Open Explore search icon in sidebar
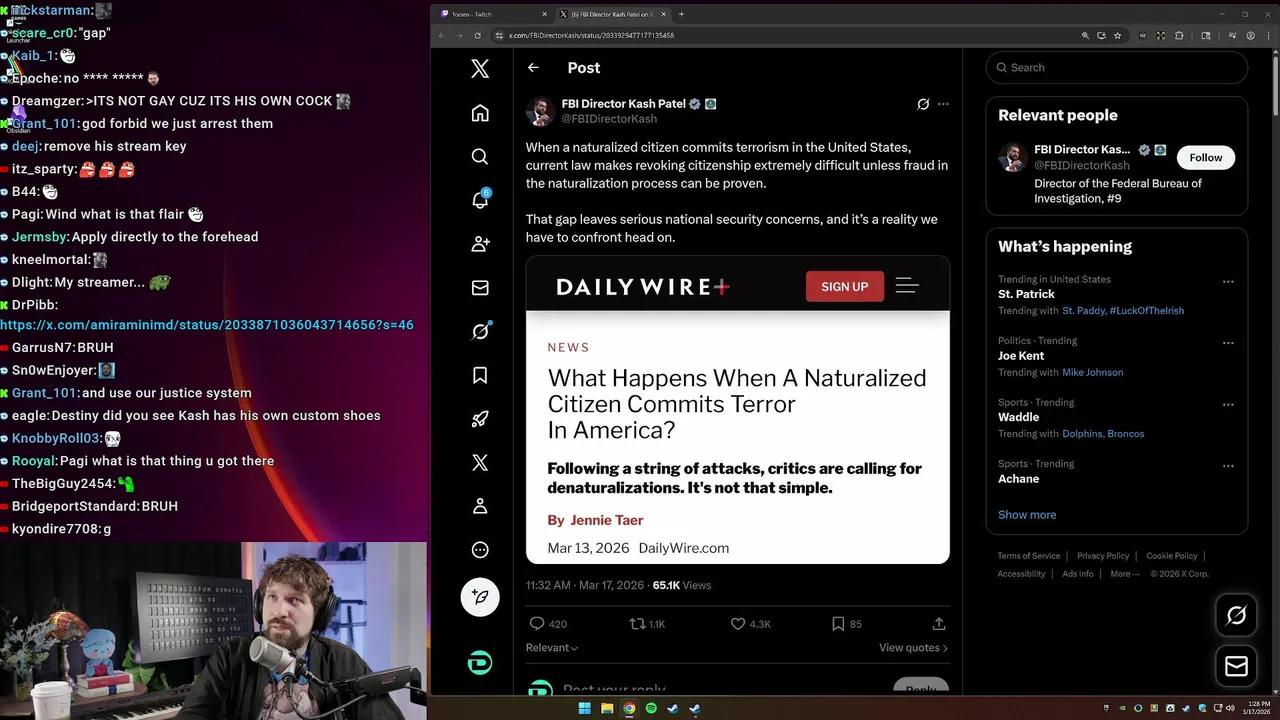This screenshot has height=720, width=1280. [x=480, y=157]
